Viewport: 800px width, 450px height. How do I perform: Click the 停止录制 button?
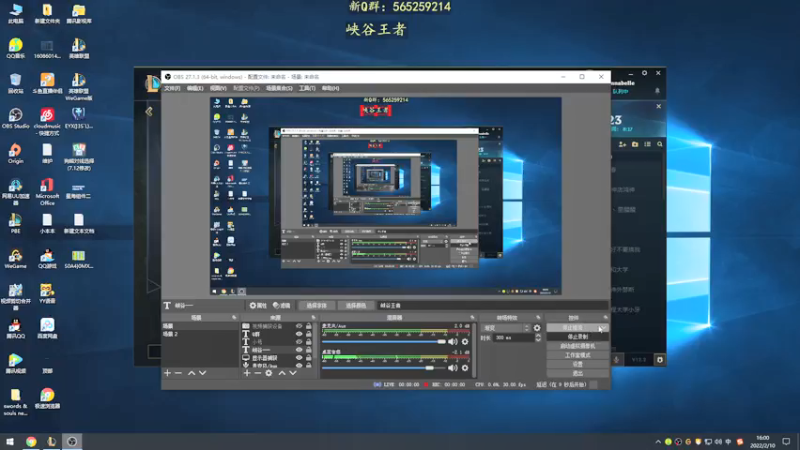[x=577, y=337]
